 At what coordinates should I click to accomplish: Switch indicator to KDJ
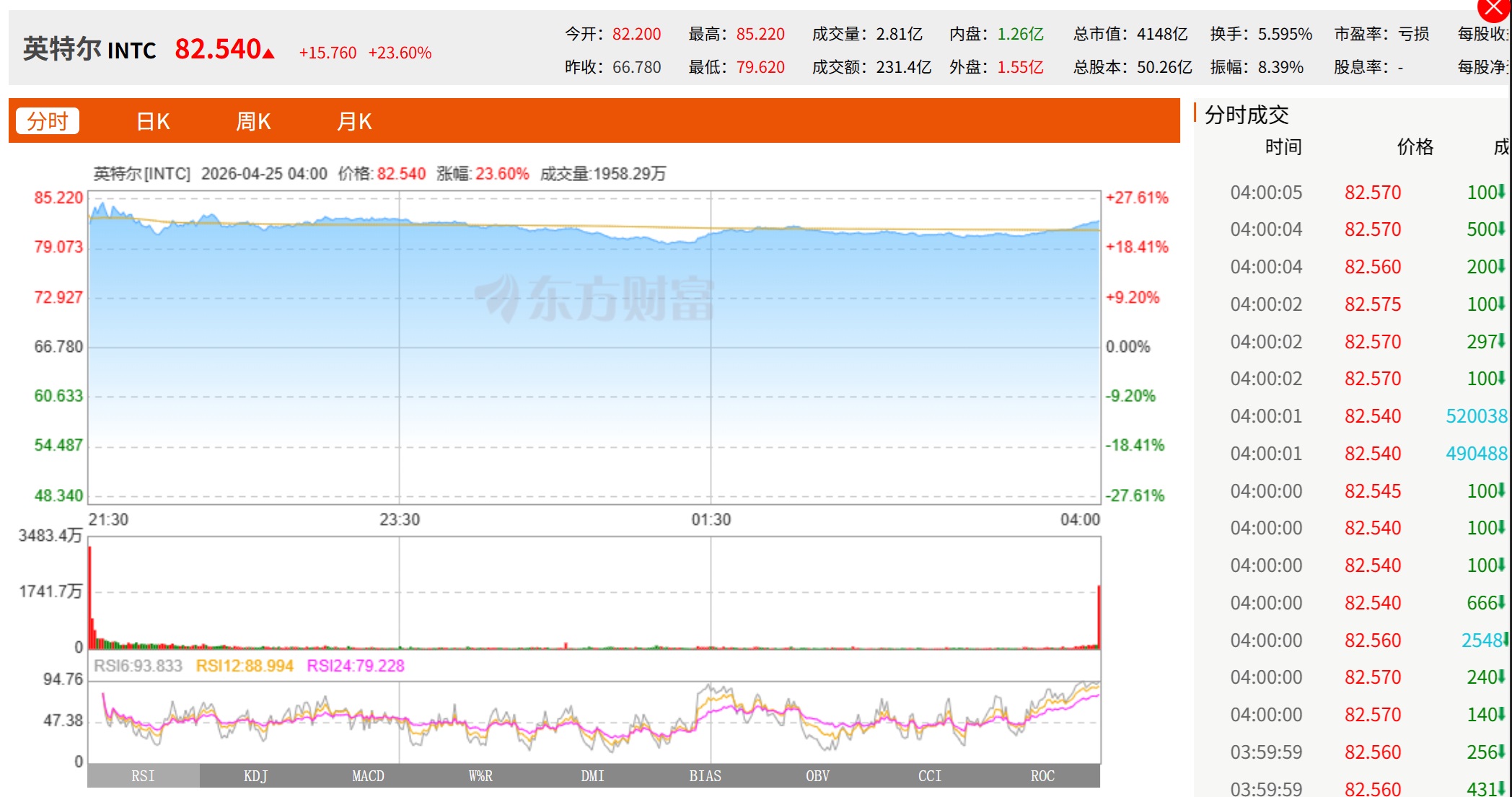click(255, 776)
